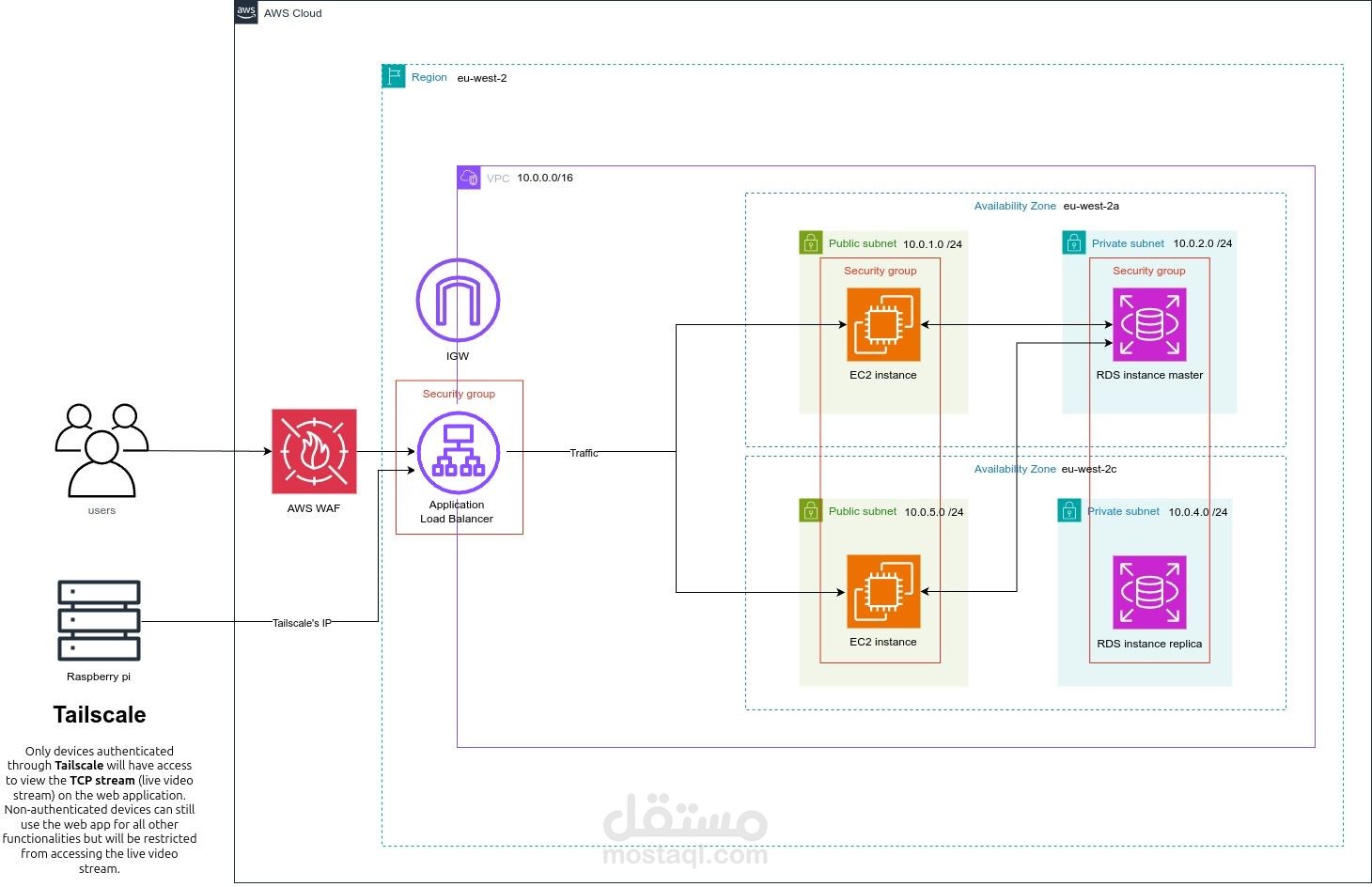This screenshot has width=1372, height=887.
Task: Click the 'Tailscale' heading text
Action: coord(100,715)
